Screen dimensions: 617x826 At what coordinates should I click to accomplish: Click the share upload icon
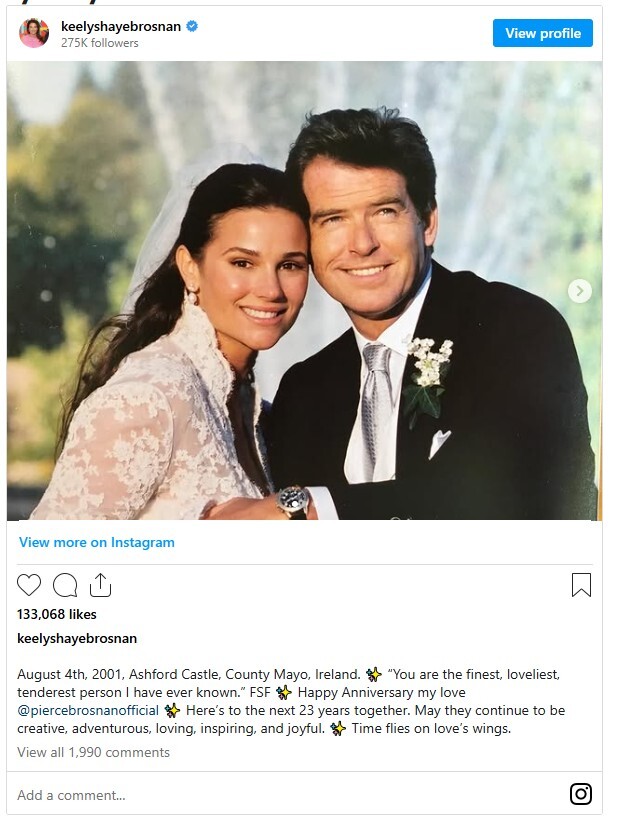tap(100, 585)
